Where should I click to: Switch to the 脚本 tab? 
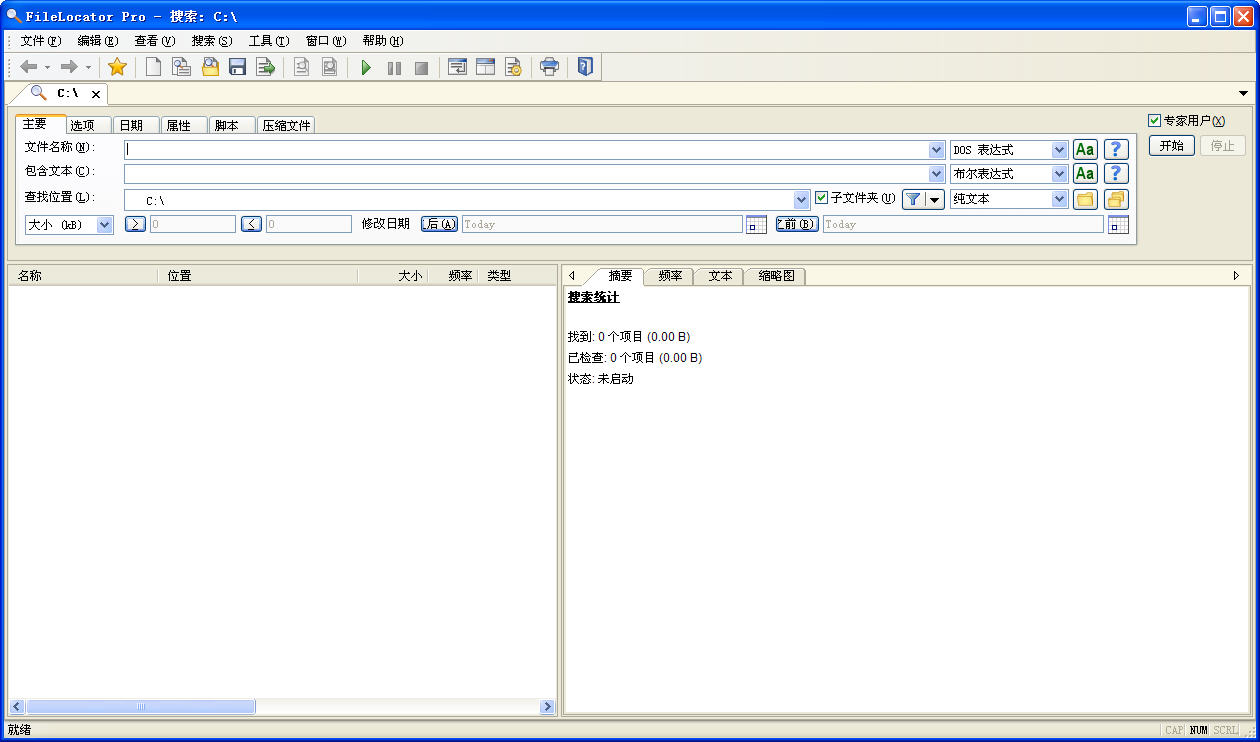tap(231, 125)
